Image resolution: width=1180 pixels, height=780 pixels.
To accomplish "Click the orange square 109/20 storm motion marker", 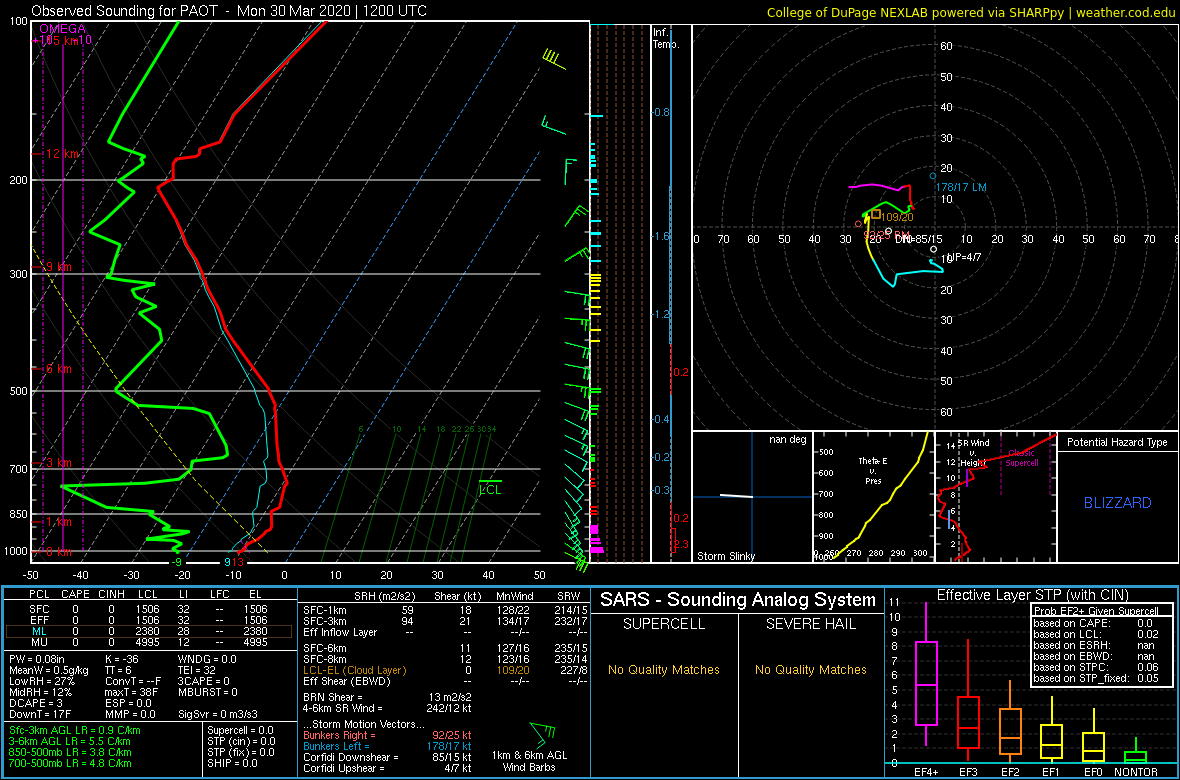I will pyautogui.click(x=876, y=214).
